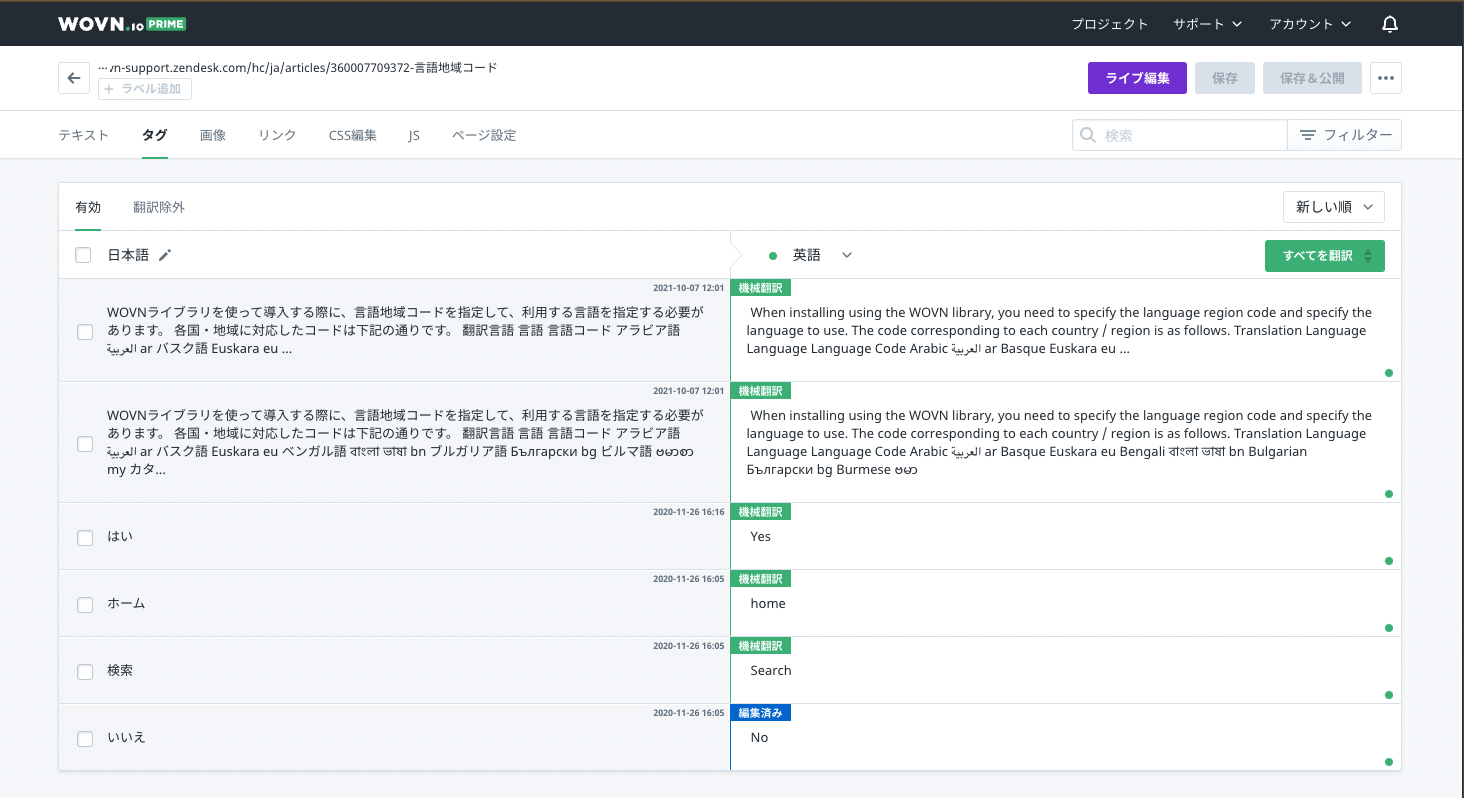1464x798 pixels.
Task: Click the 検索 search input field
Action: [x=1190, y=135]
